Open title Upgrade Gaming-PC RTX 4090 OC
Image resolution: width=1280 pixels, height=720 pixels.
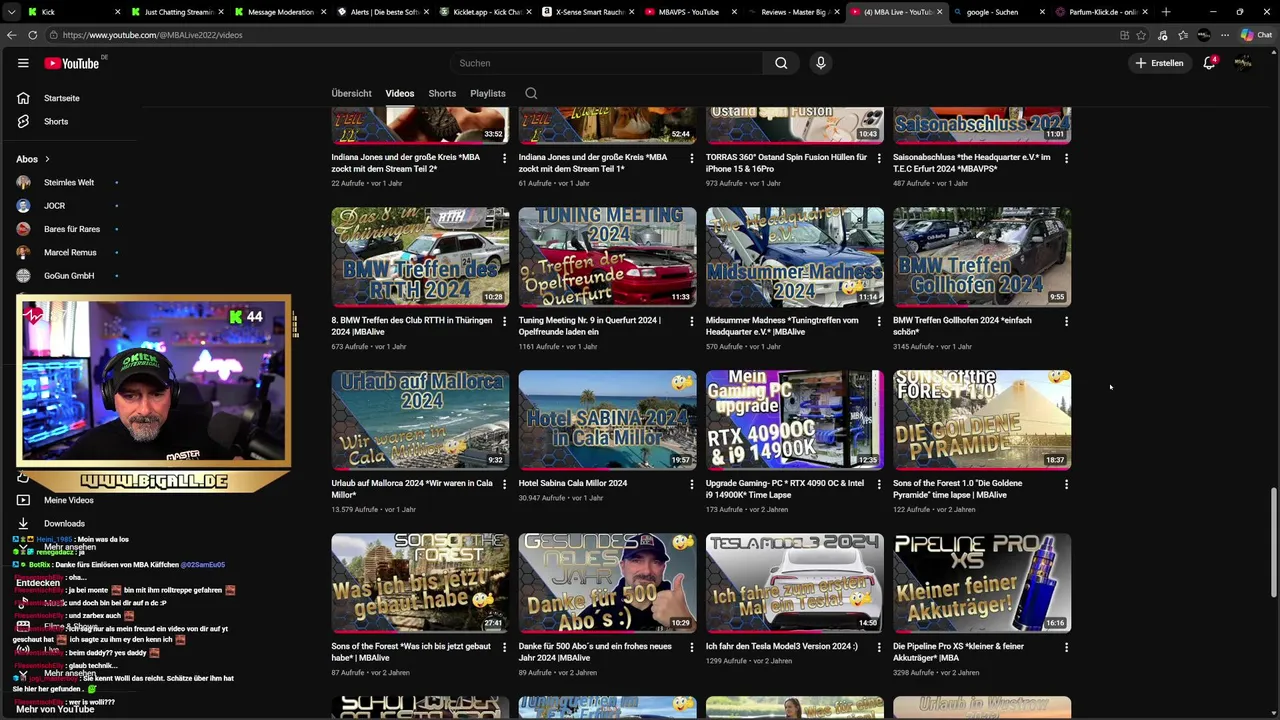coord(785,489)
